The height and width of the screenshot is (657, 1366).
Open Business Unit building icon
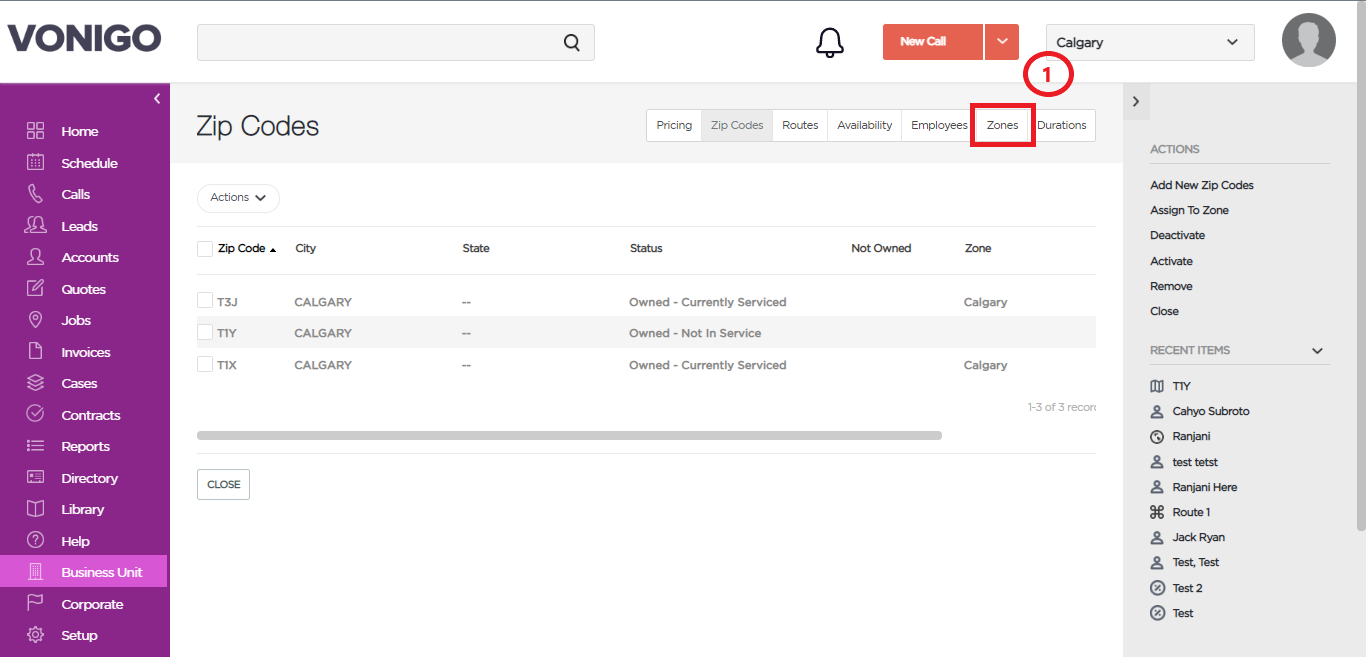click(x=35, y=572)
